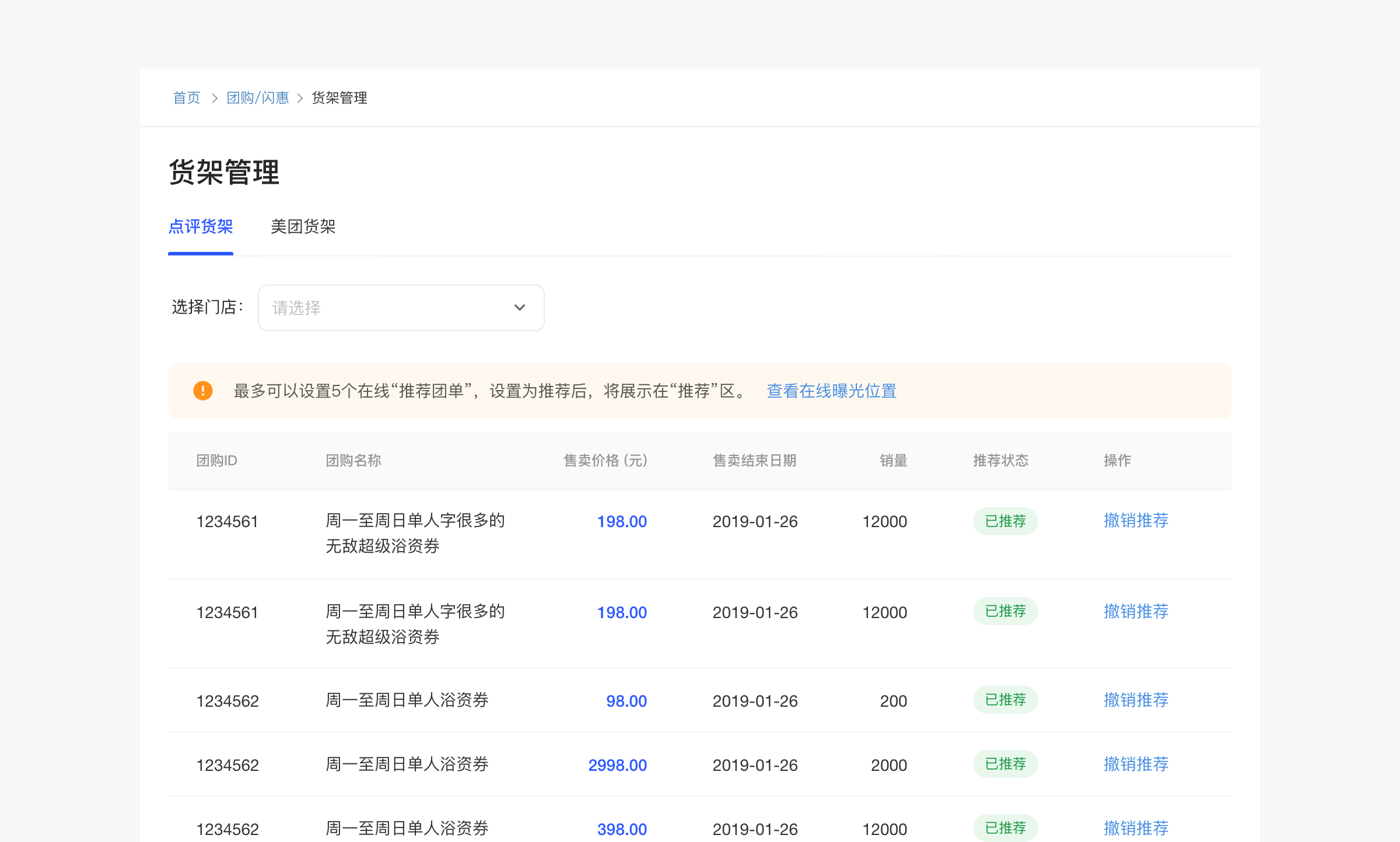Click the 已推荐 badge in the first 198.00 row
Image resolution: width=1400 pixels, height=842 pixels.
1006,521
